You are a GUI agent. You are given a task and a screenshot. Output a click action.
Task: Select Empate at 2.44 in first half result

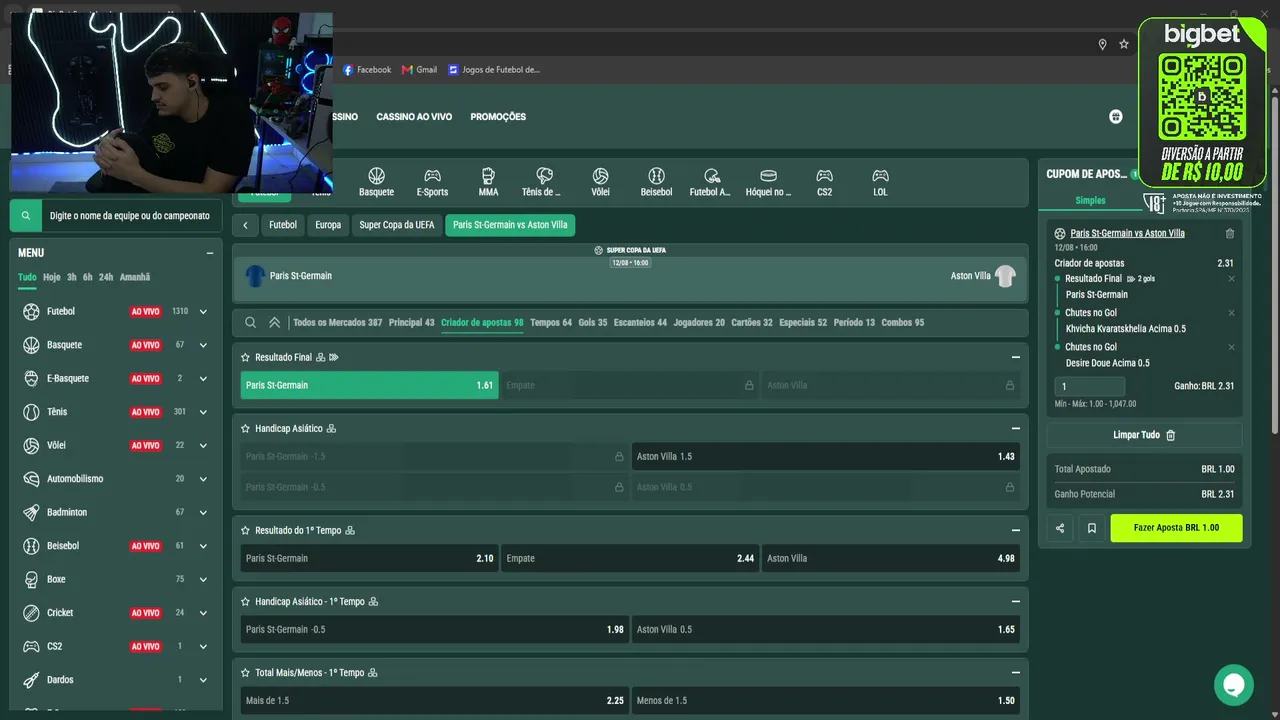(630, 558)
